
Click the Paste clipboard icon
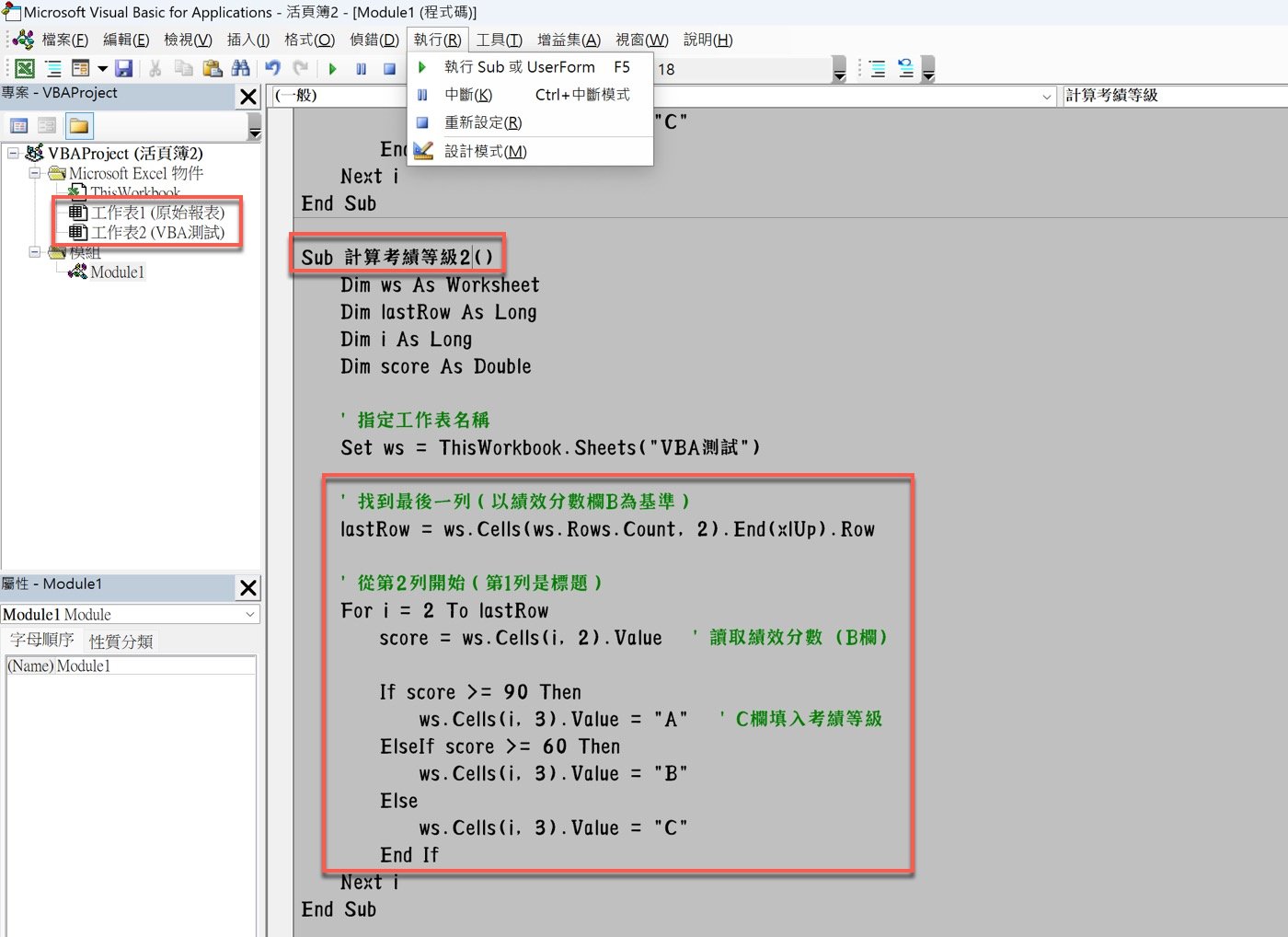click(213, 68)
